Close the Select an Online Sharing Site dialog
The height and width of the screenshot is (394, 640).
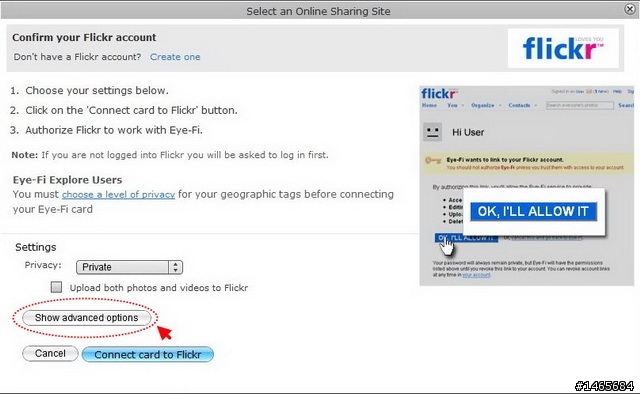click(630, 9)
